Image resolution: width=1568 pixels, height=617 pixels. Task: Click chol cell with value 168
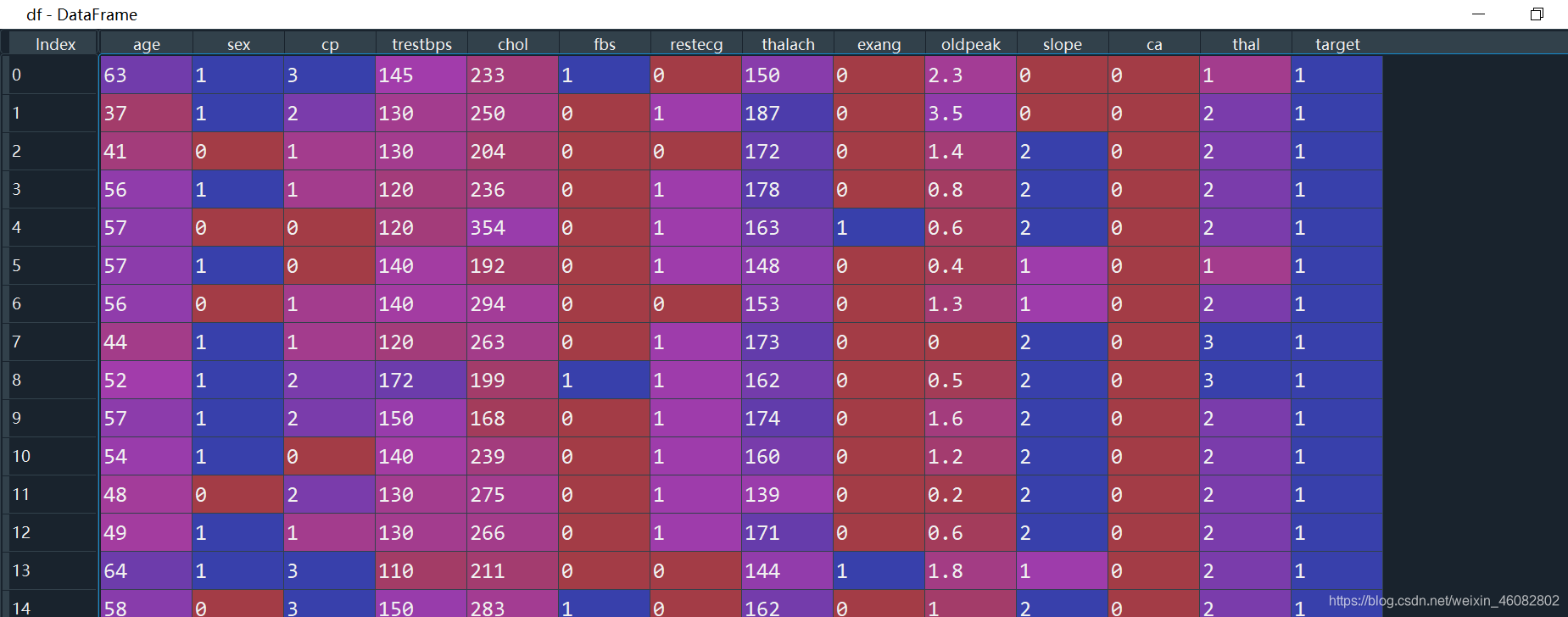coord(513,418)
